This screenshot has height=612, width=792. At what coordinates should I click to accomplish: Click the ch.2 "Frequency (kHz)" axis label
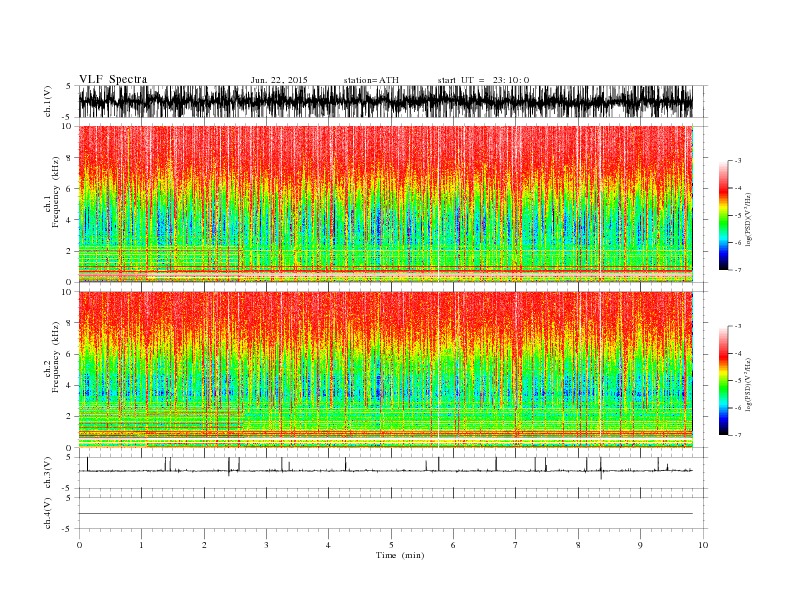point(56,357)
